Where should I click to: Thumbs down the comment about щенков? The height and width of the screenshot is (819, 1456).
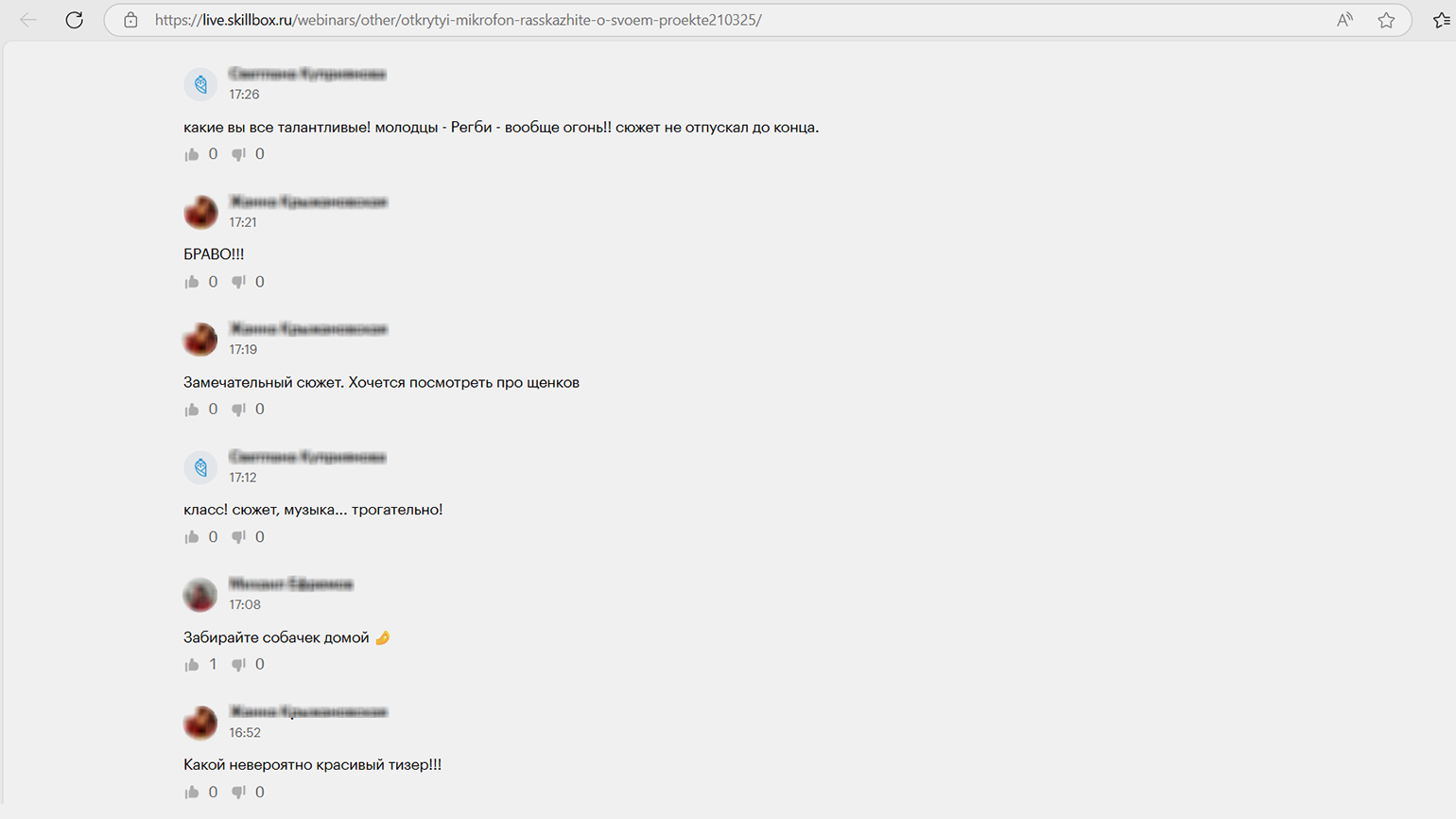[239, 409]
